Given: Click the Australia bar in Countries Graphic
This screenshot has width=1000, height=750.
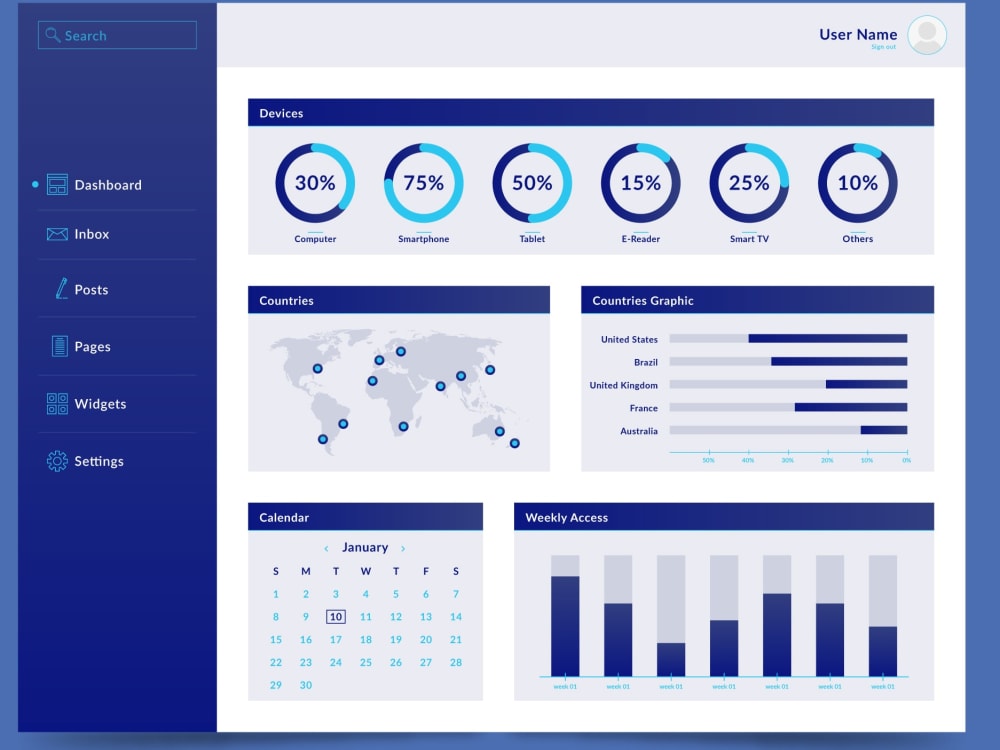Looking at the screenshot, I should click(788, 430).
